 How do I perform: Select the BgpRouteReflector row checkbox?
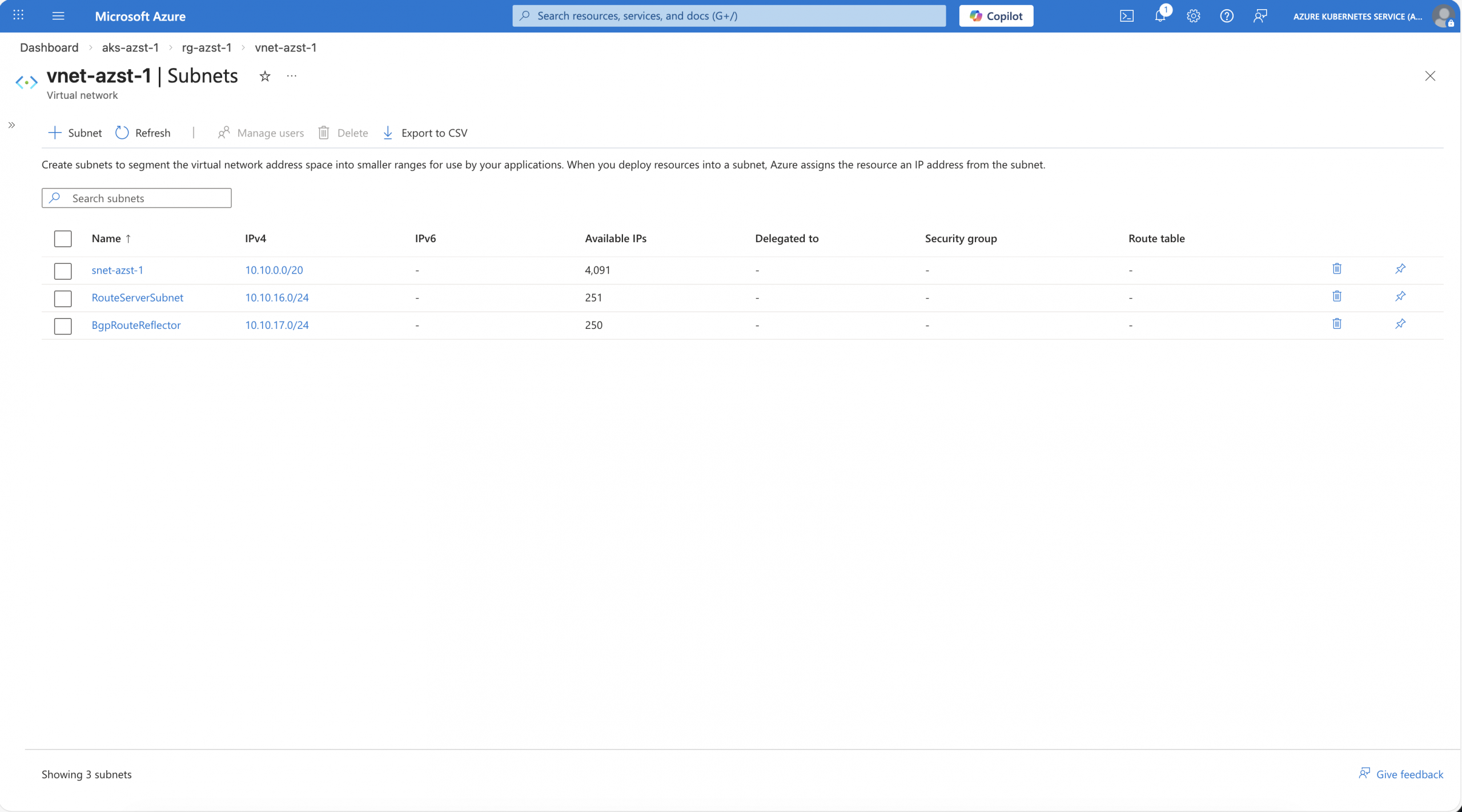tap(63, 326)
